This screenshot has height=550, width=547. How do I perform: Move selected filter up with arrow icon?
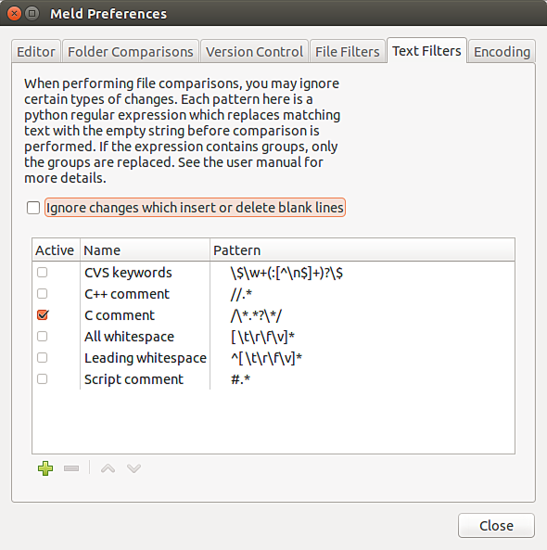(x=108, y=468)
